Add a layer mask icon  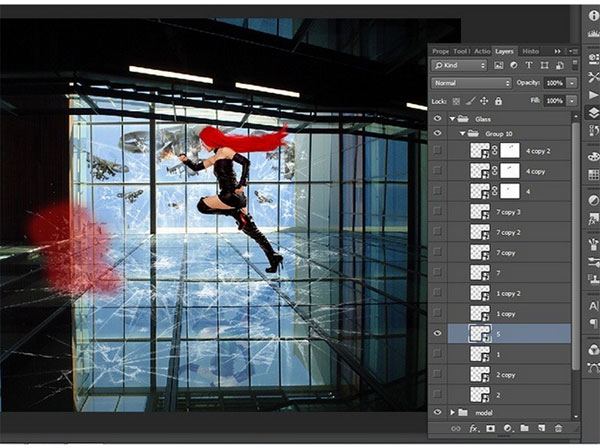[x=490, y=428]
